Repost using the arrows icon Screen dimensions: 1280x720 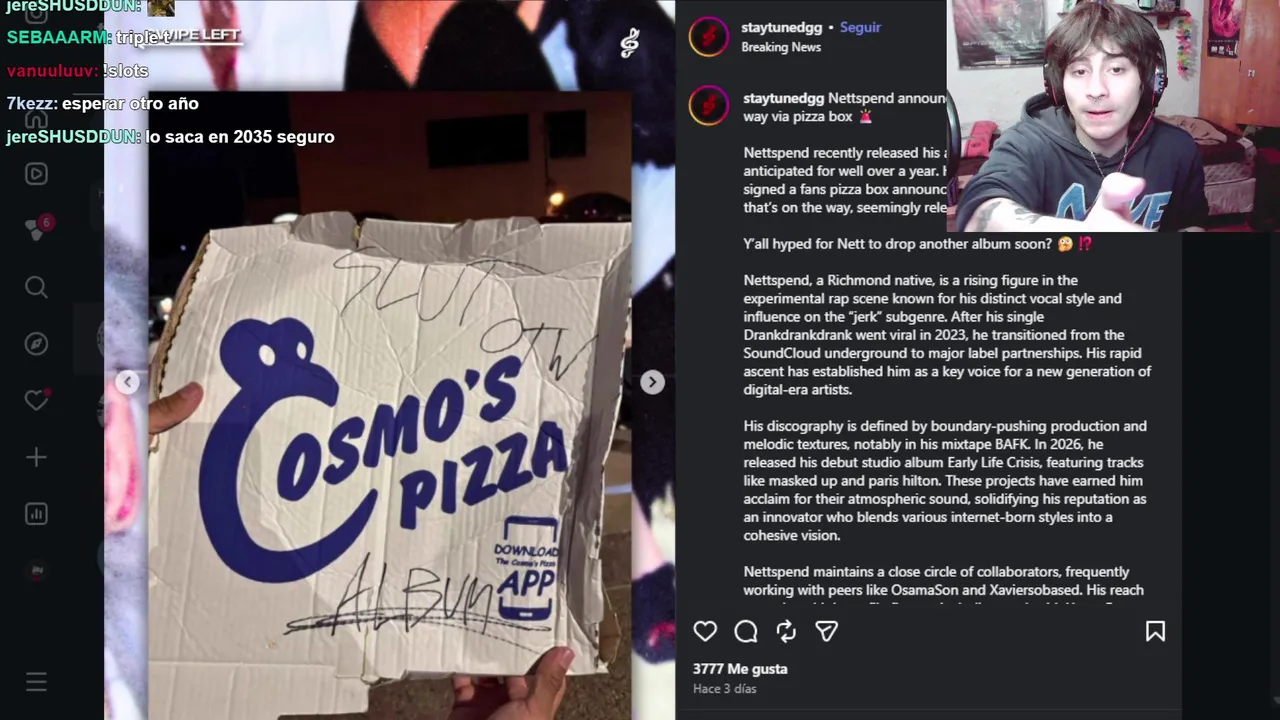pyautogui.click(x=786, y=631)
